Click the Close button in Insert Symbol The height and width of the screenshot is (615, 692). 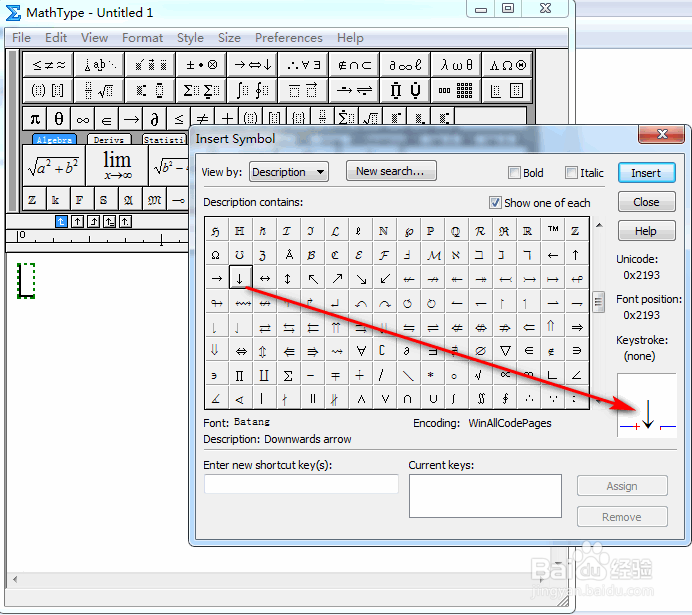647,202
